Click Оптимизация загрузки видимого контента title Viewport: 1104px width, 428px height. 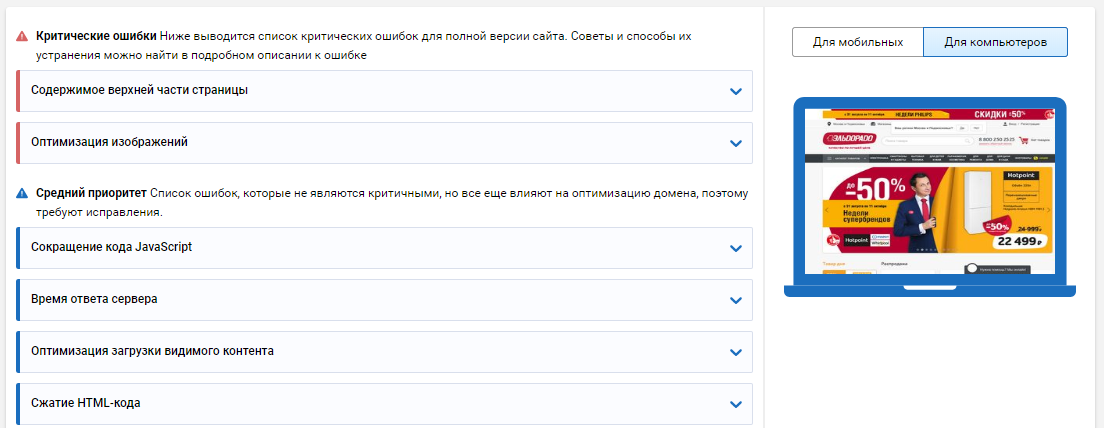(x=153, y=351)
